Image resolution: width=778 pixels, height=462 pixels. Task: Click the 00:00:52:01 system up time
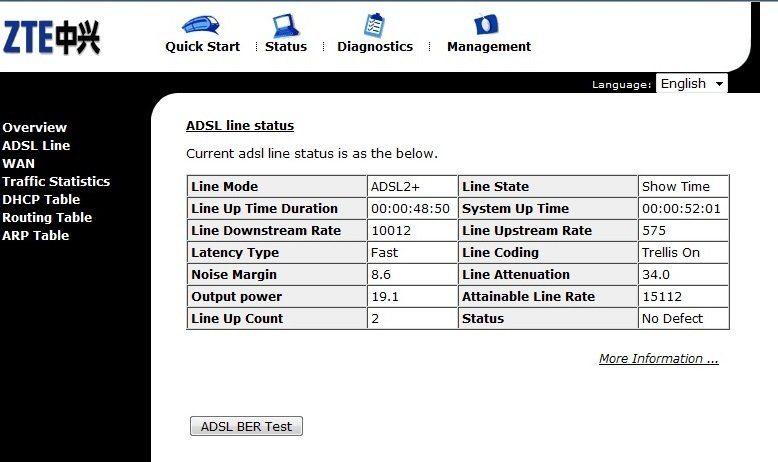pos(683,208)
